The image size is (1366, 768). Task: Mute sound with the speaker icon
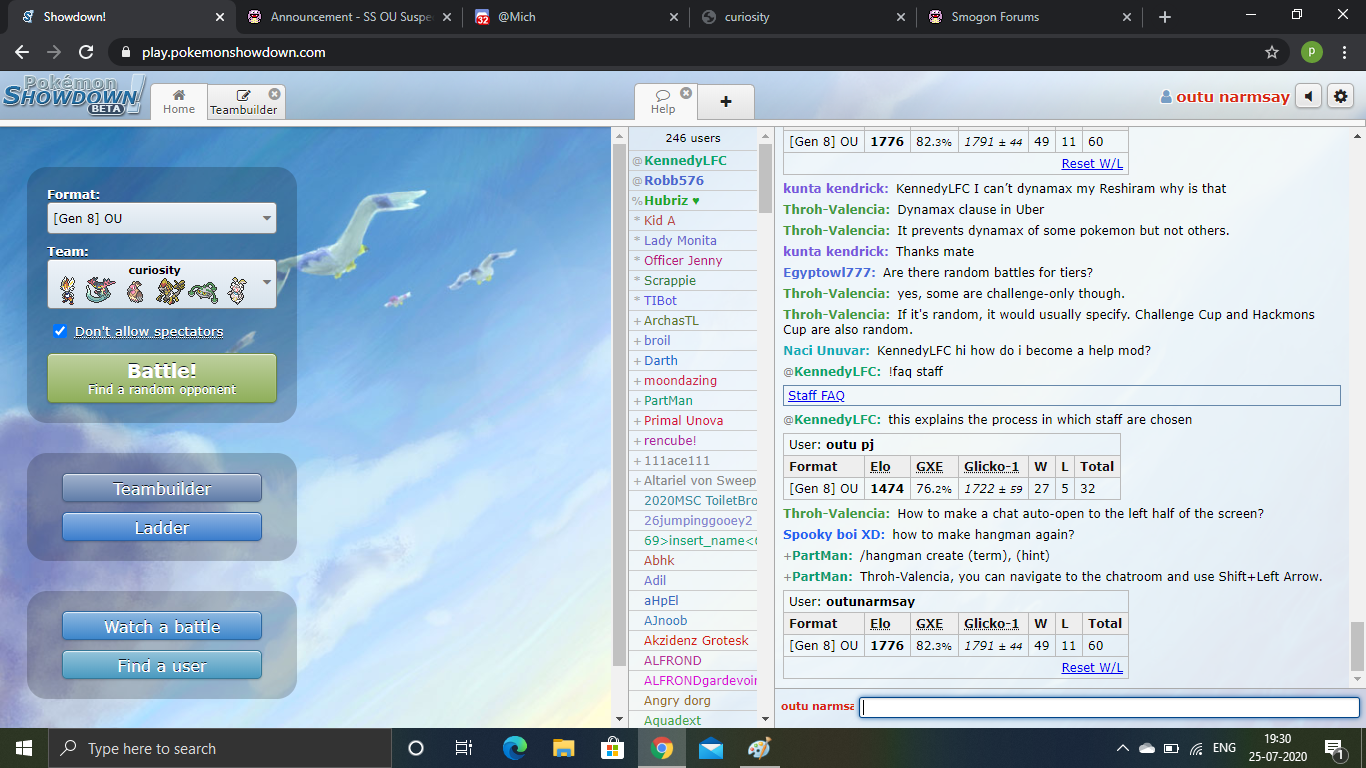(x=1308, y=97)
